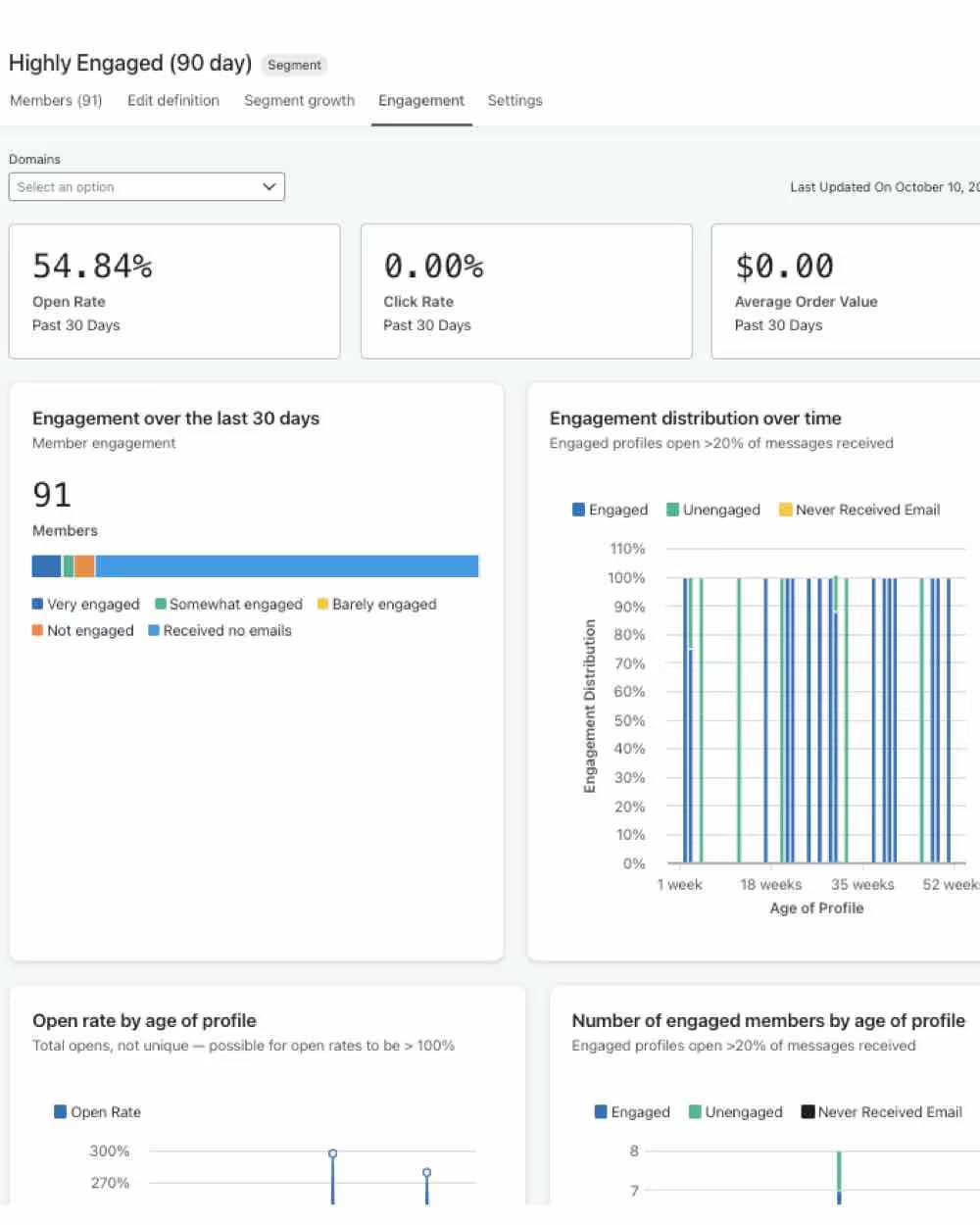This screenshot has height=1225, width=980.
Task: Click the Open Rate legend marker
Action: (61, 1111)
